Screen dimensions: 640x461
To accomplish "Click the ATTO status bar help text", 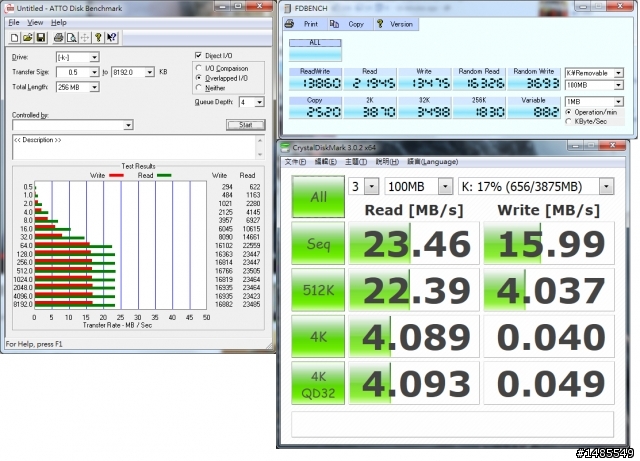I will pyautogui.click(x=34, y=344).
